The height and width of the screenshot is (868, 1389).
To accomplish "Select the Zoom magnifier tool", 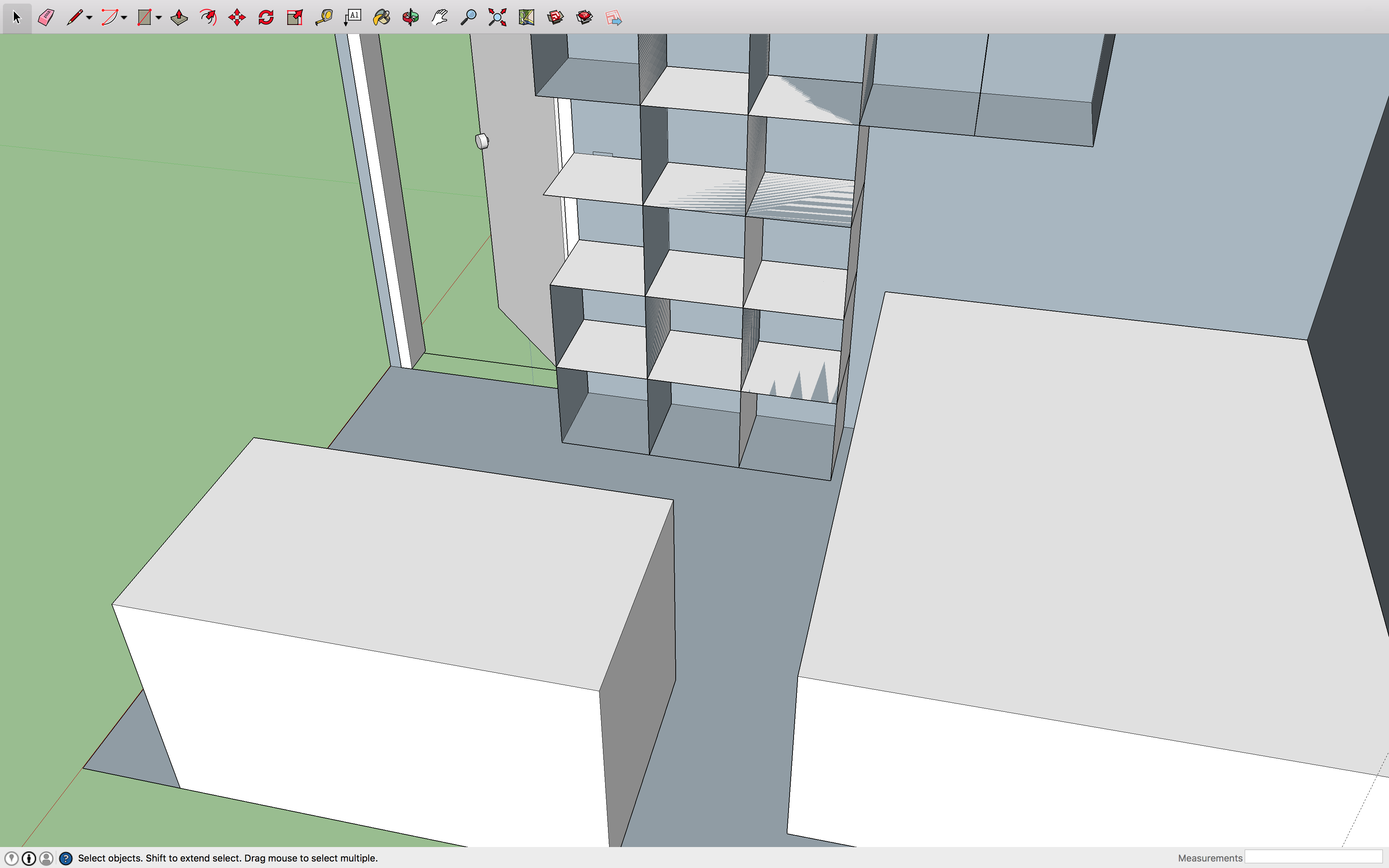I will [468, 18].
